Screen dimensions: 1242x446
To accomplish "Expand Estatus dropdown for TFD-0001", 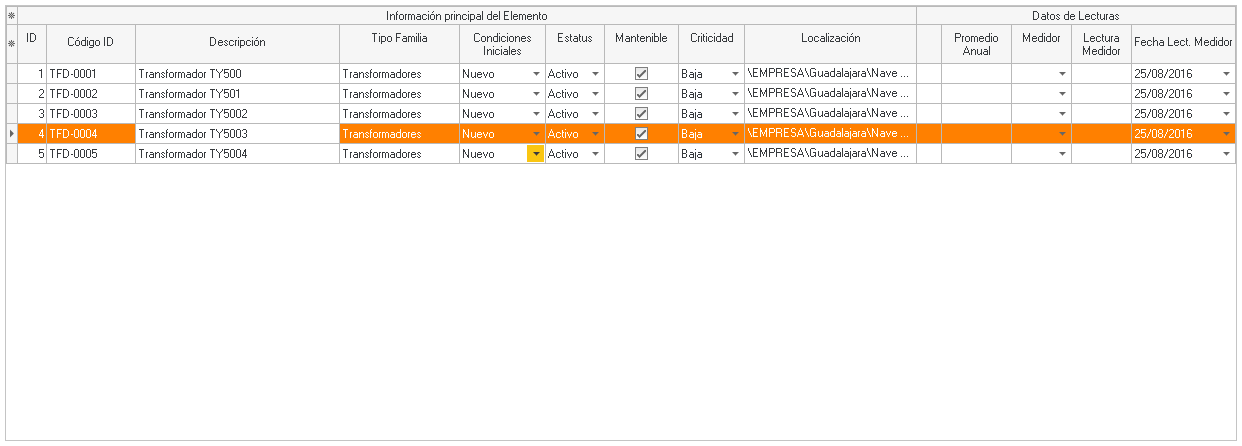I will point(595,74).
